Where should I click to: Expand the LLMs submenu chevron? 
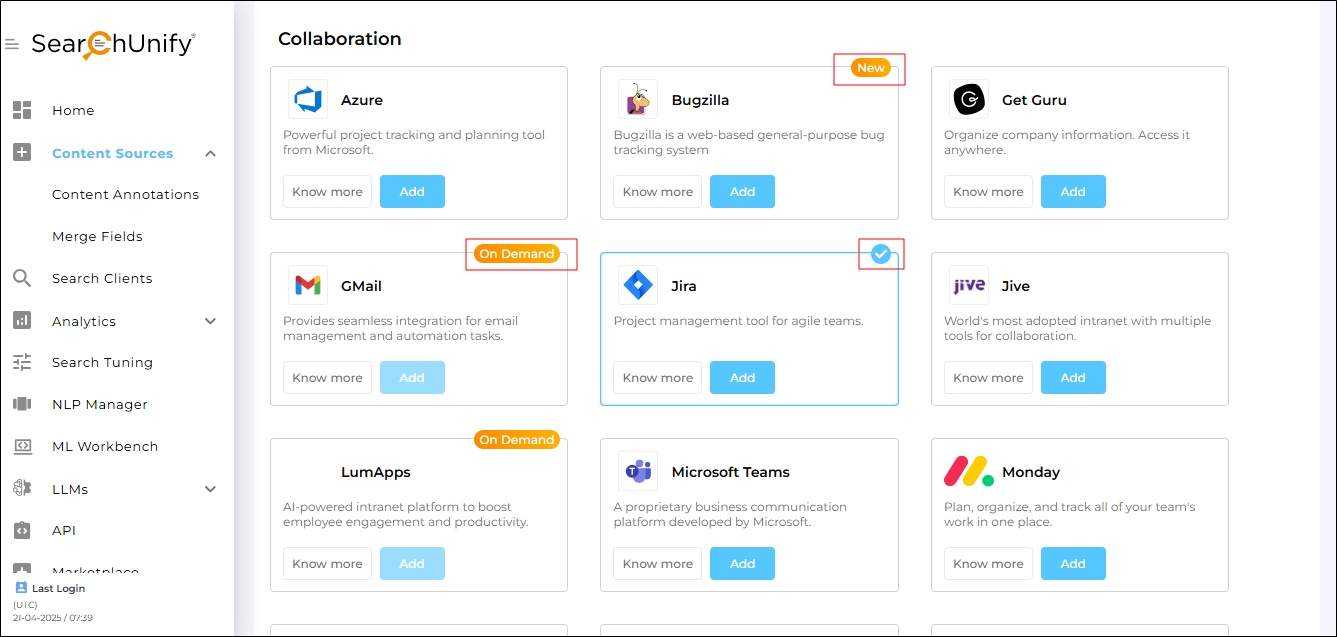tap(210, 489)
